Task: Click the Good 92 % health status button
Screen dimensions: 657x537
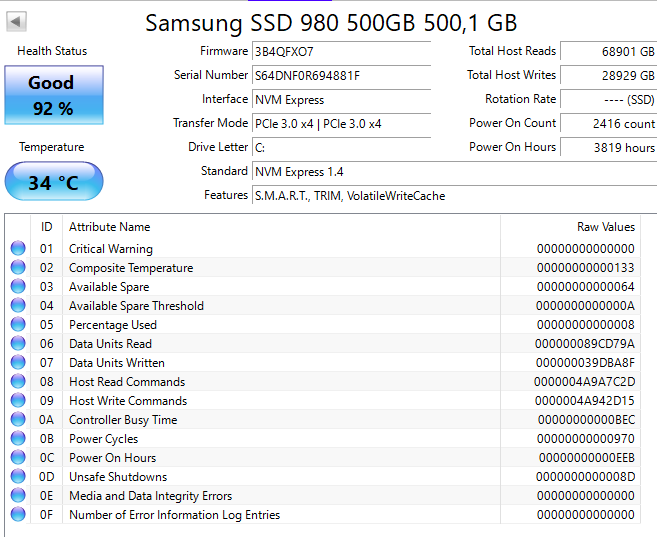Action: point(54,95)
